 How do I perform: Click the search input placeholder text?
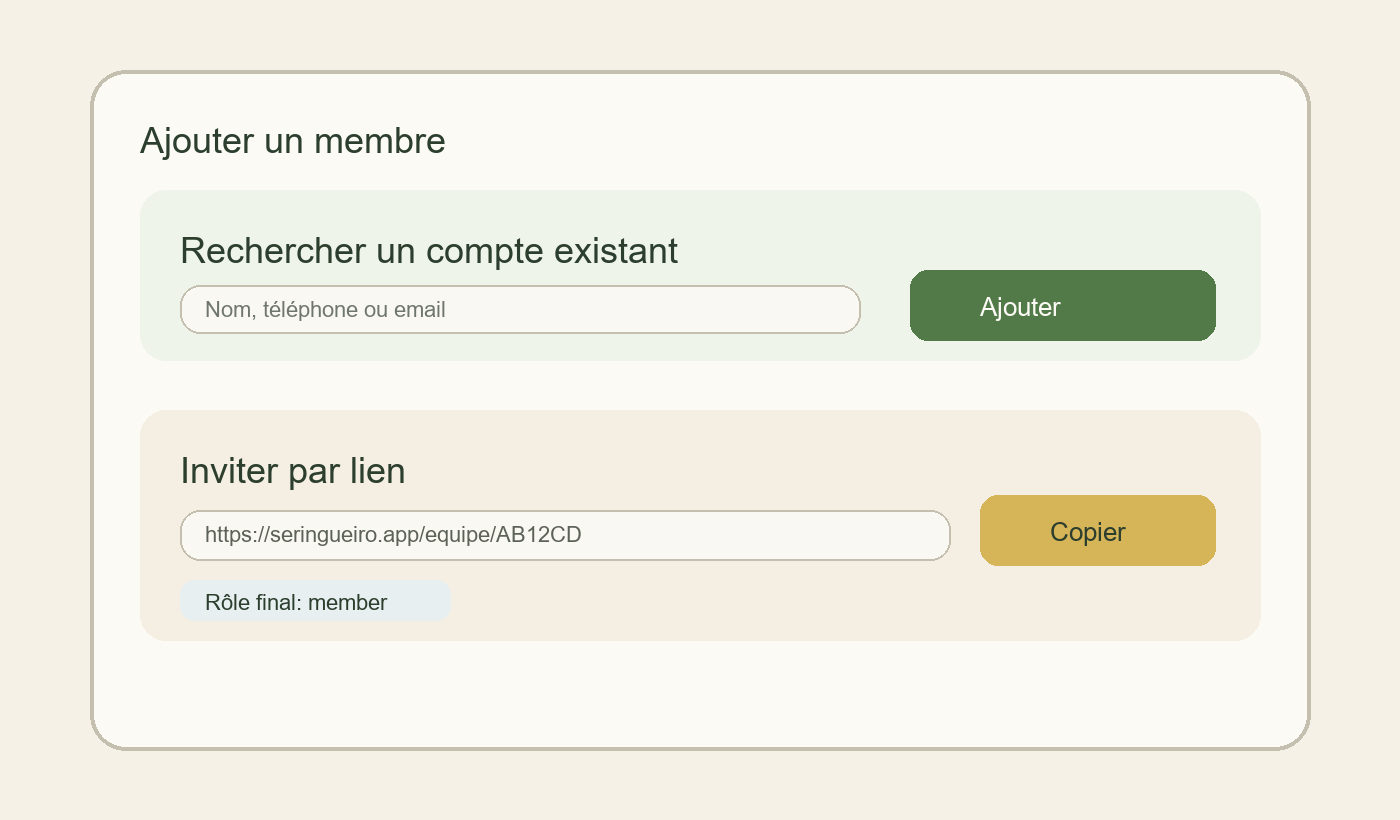[x=323, y=309]
